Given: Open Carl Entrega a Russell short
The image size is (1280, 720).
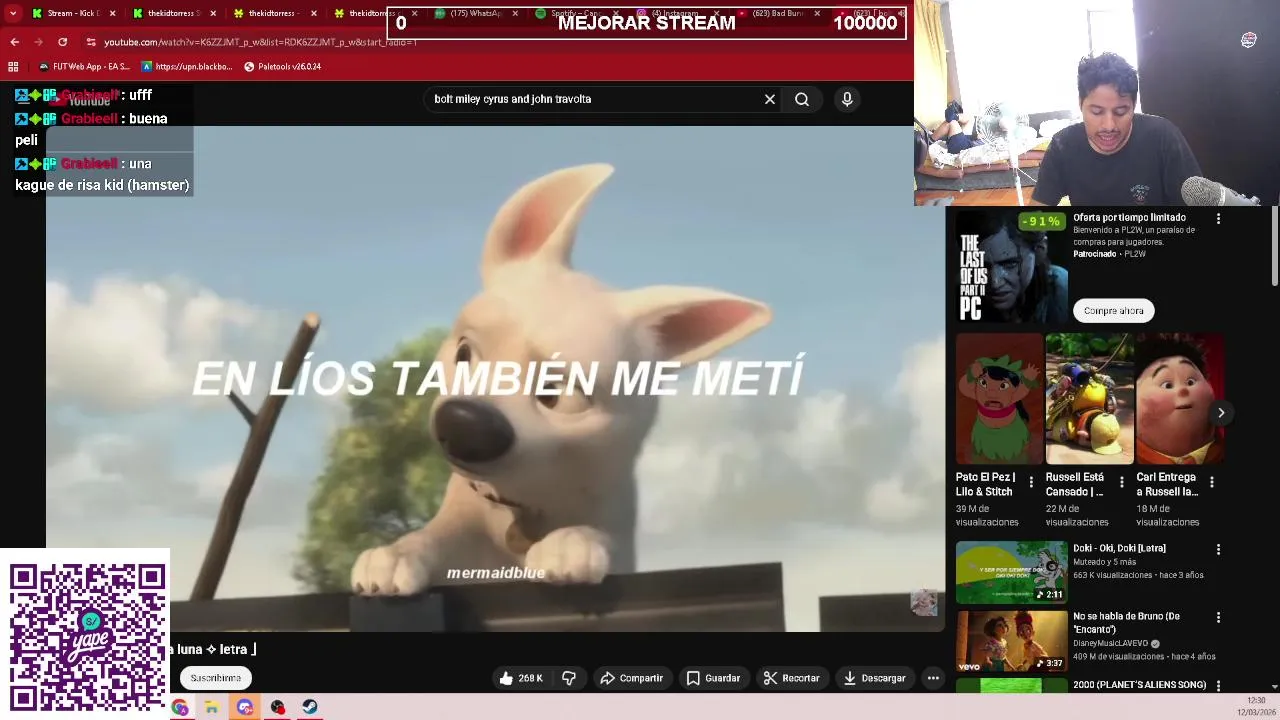Looking at the screenshot, I should pyautogui.click(x=1180, y=399).
